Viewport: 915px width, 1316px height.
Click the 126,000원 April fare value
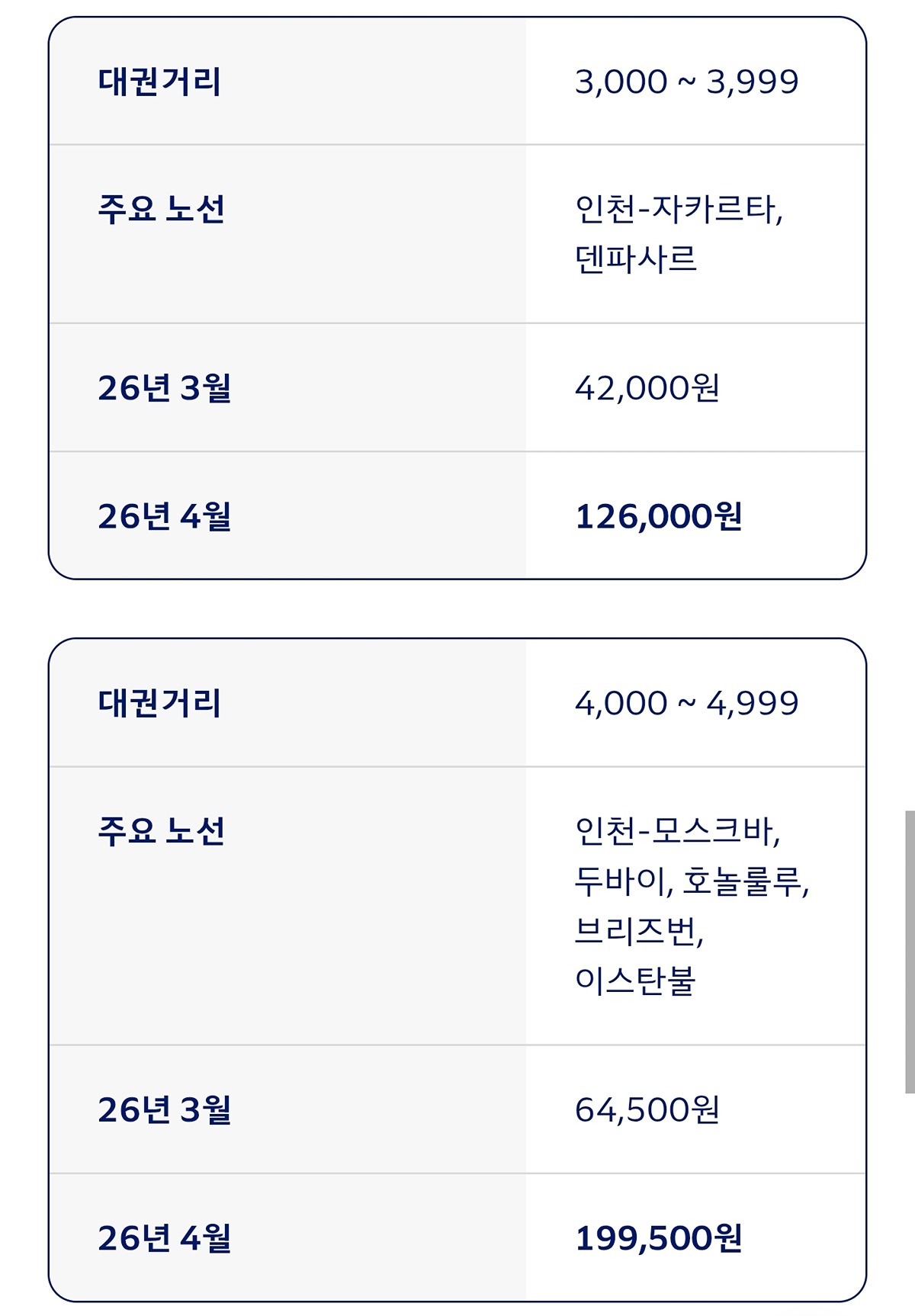pyautogui.click(x=658, y=516)
